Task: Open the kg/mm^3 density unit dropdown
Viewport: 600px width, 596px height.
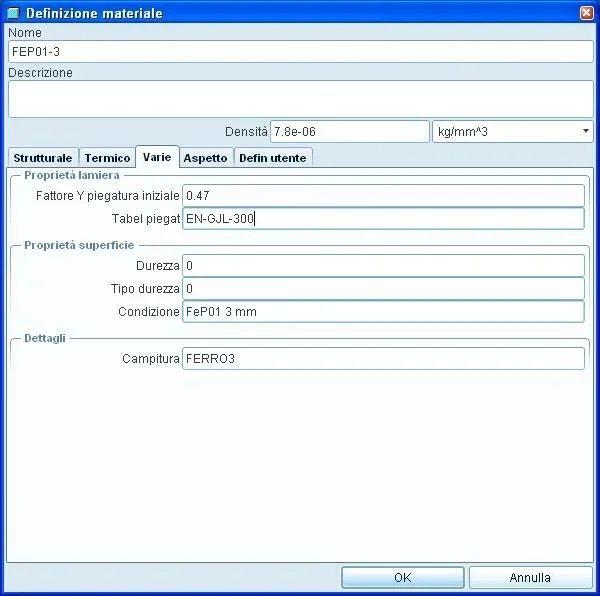Action: pyautogui.click(x=513, y=132)
